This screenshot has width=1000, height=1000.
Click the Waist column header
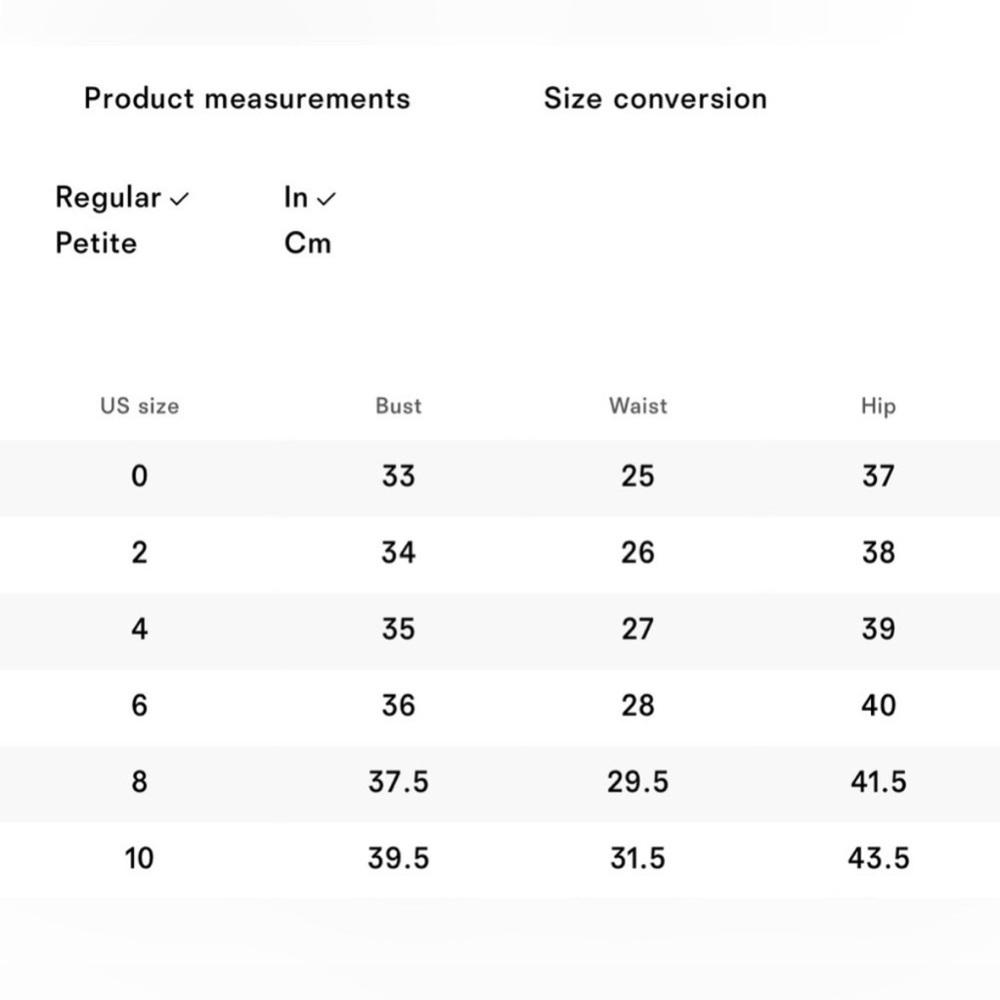[x=637, y=406]
